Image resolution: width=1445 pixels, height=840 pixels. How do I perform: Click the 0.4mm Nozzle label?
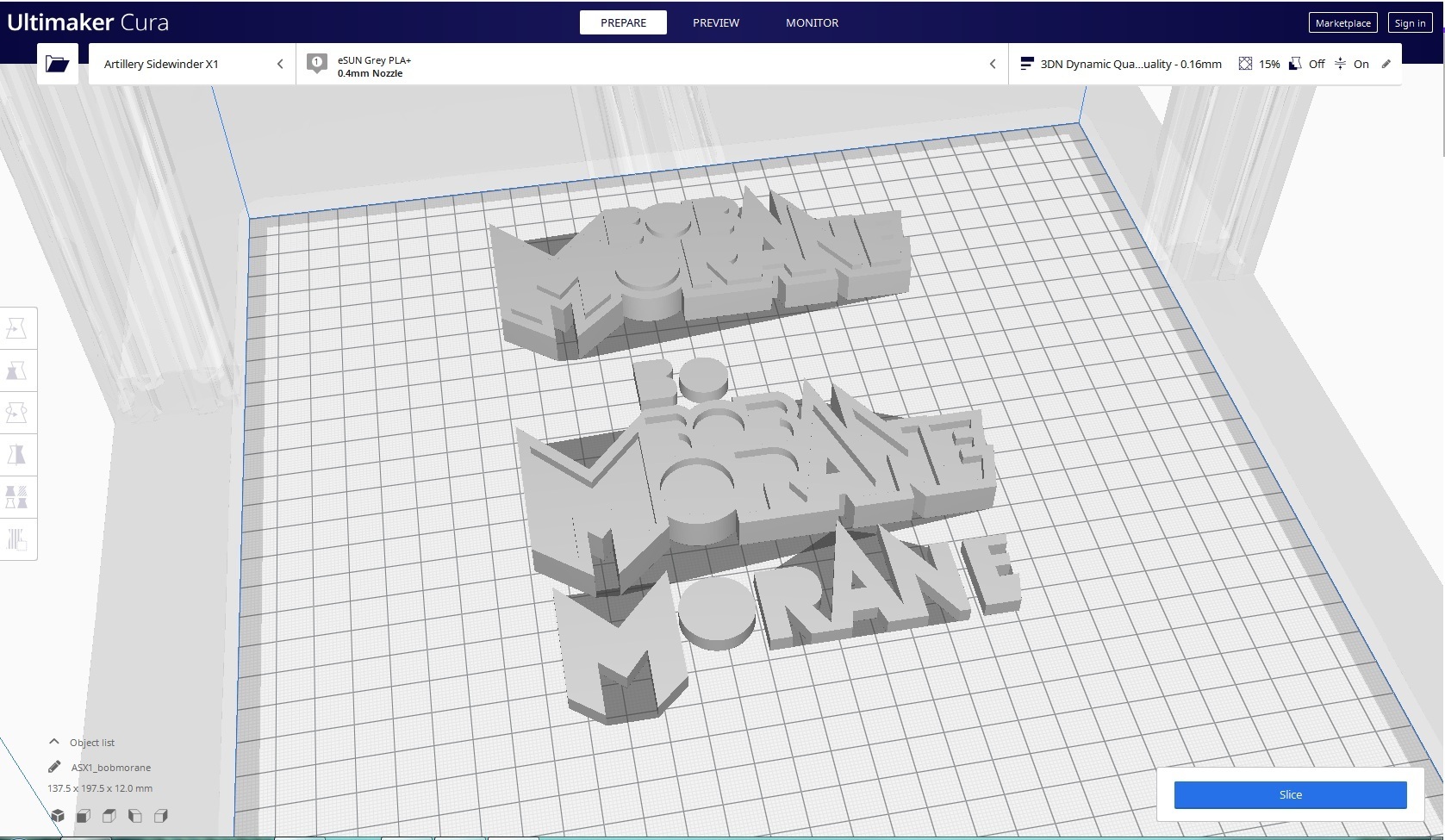370,73
